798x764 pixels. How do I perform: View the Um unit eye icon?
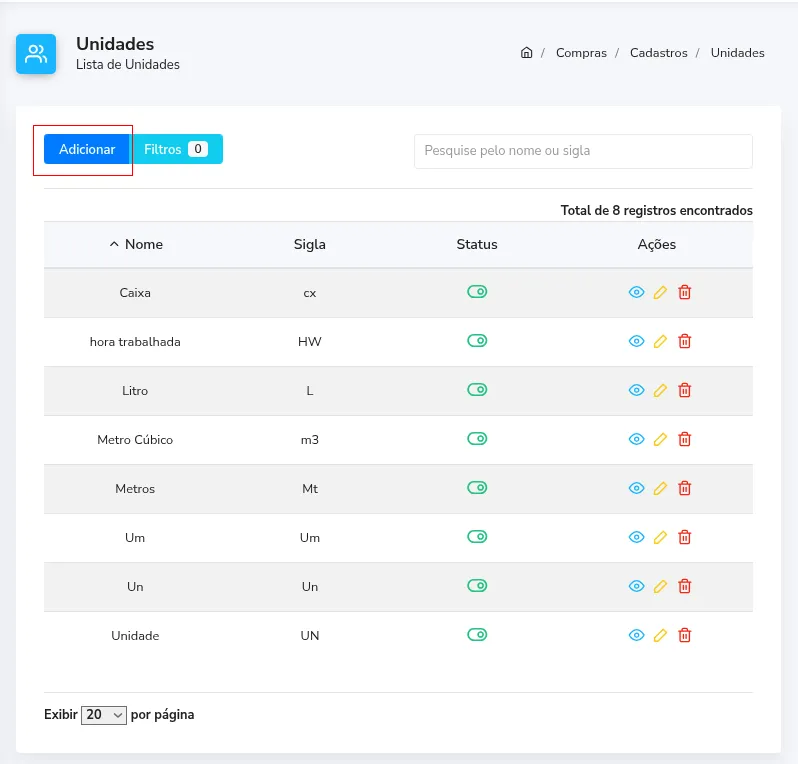coord(636,537)
